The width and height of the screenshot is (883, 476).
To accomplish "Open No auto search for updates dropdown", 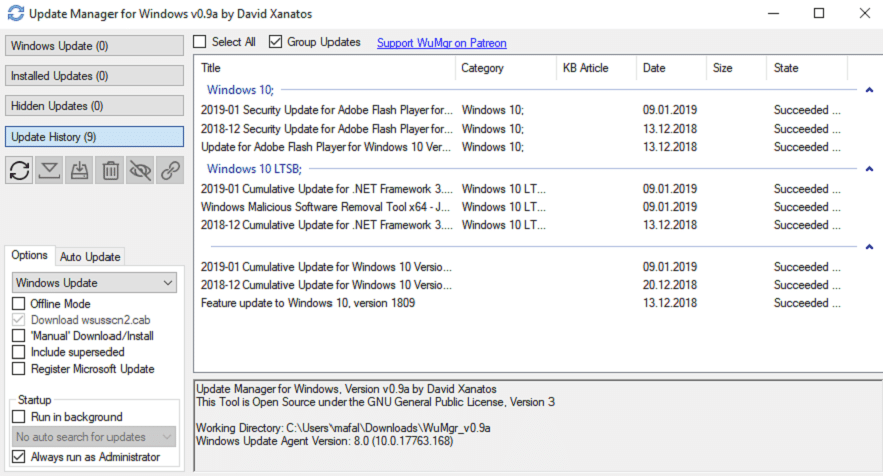I will click(94, 437).
